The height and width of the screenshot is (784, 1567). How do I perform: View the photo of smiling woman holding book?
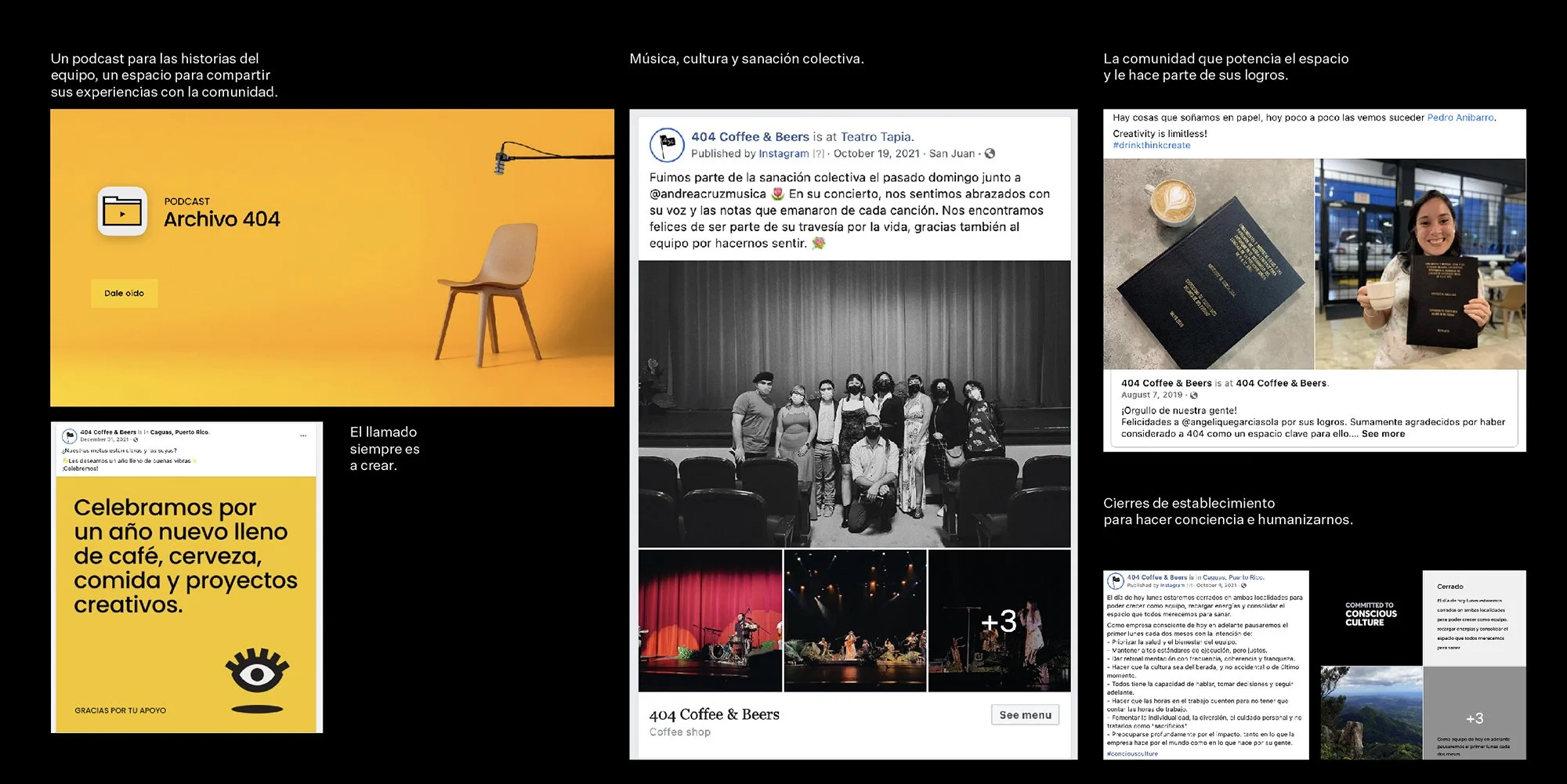pos(1420,264)
